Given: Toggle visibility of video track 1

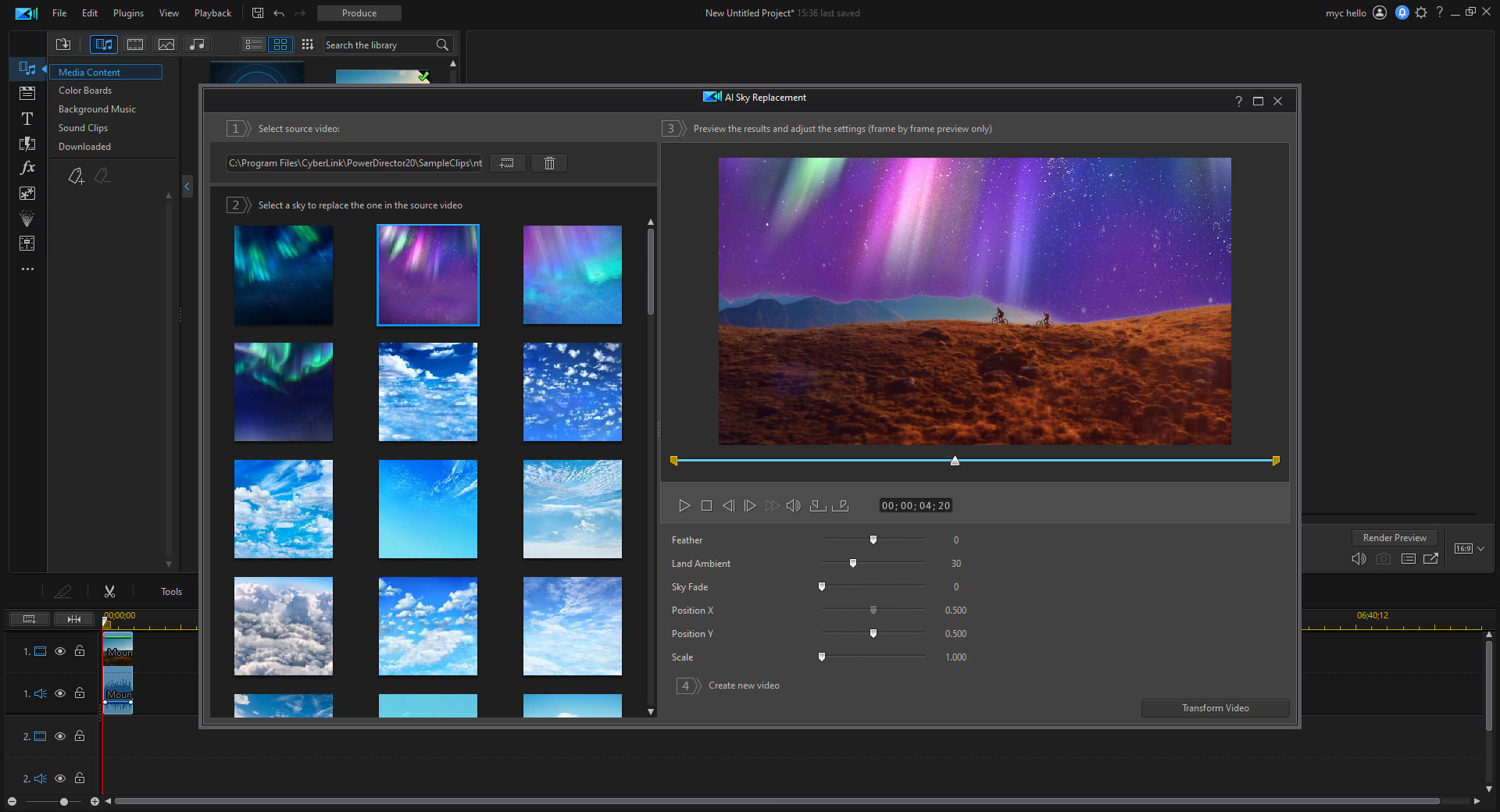Looking at the screenshot, I should pyautogui.click(x=60, y=651).
